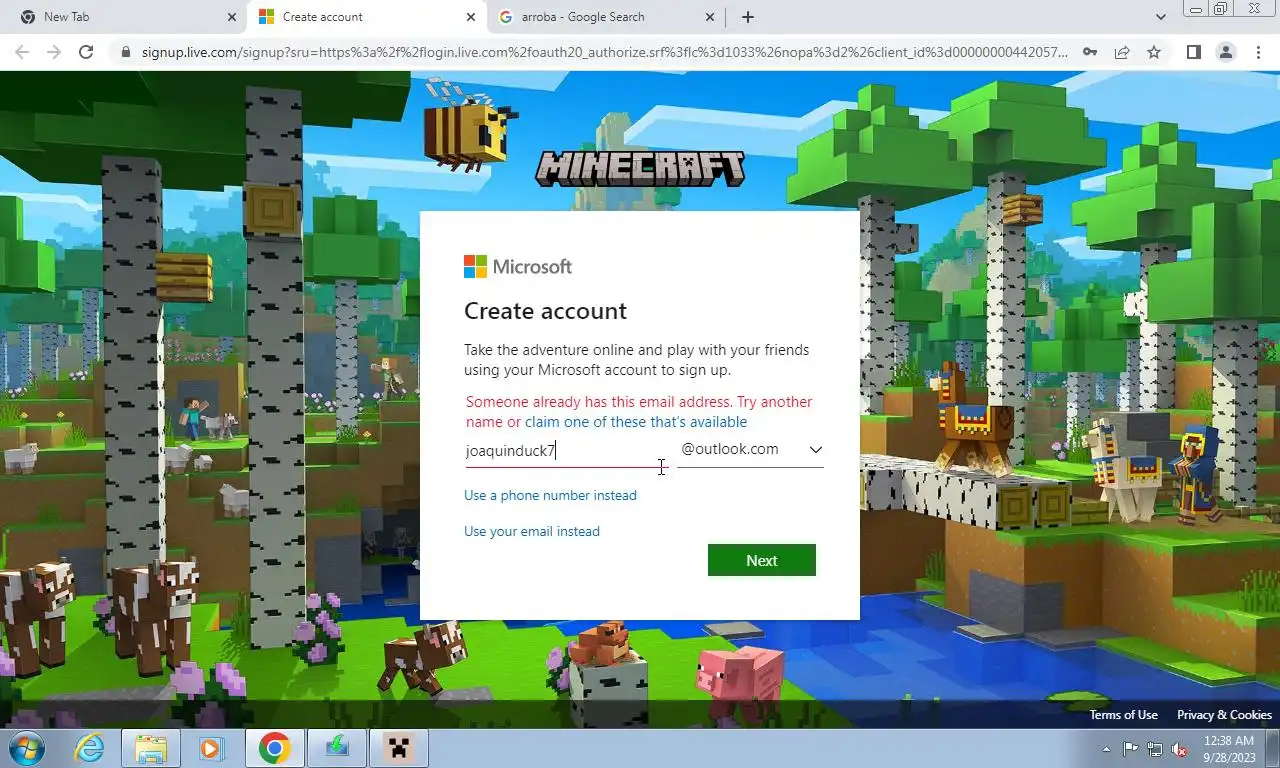
Task: Switch to arroba Google Search tab
Action: tap(605, 17)
